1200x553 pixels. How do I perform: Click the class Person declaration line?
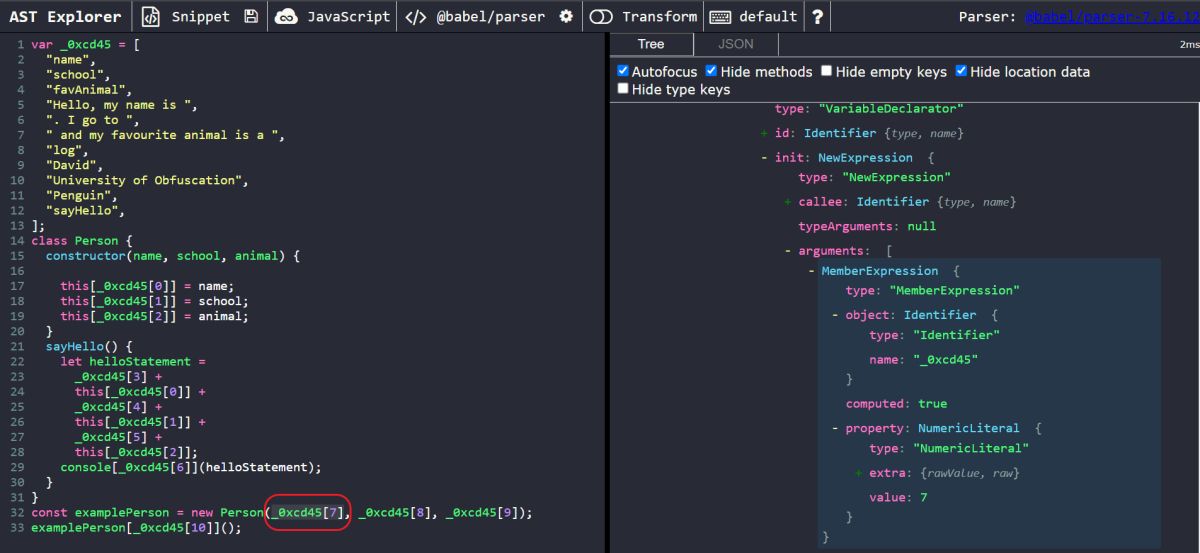point(82,241)
